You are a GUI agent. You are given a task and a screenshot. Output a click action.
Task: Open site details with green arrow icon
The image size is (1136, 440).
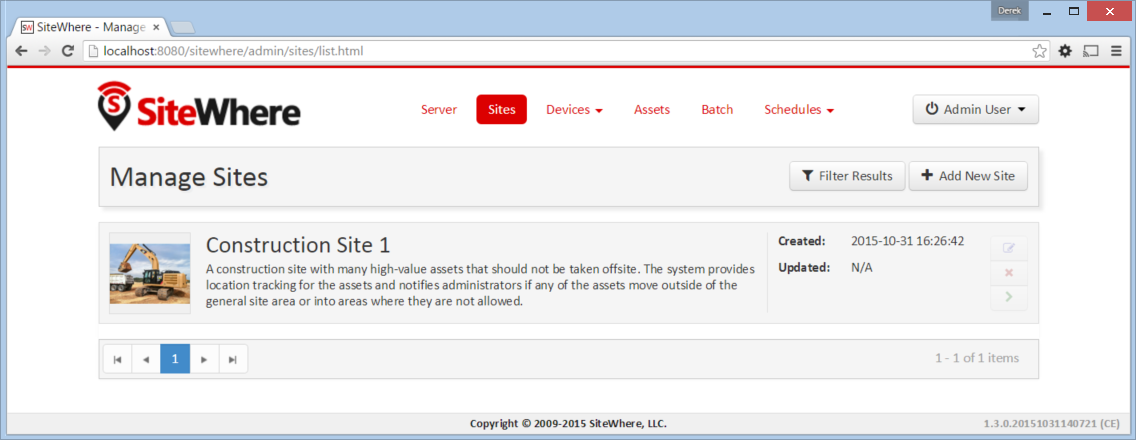1008,297
